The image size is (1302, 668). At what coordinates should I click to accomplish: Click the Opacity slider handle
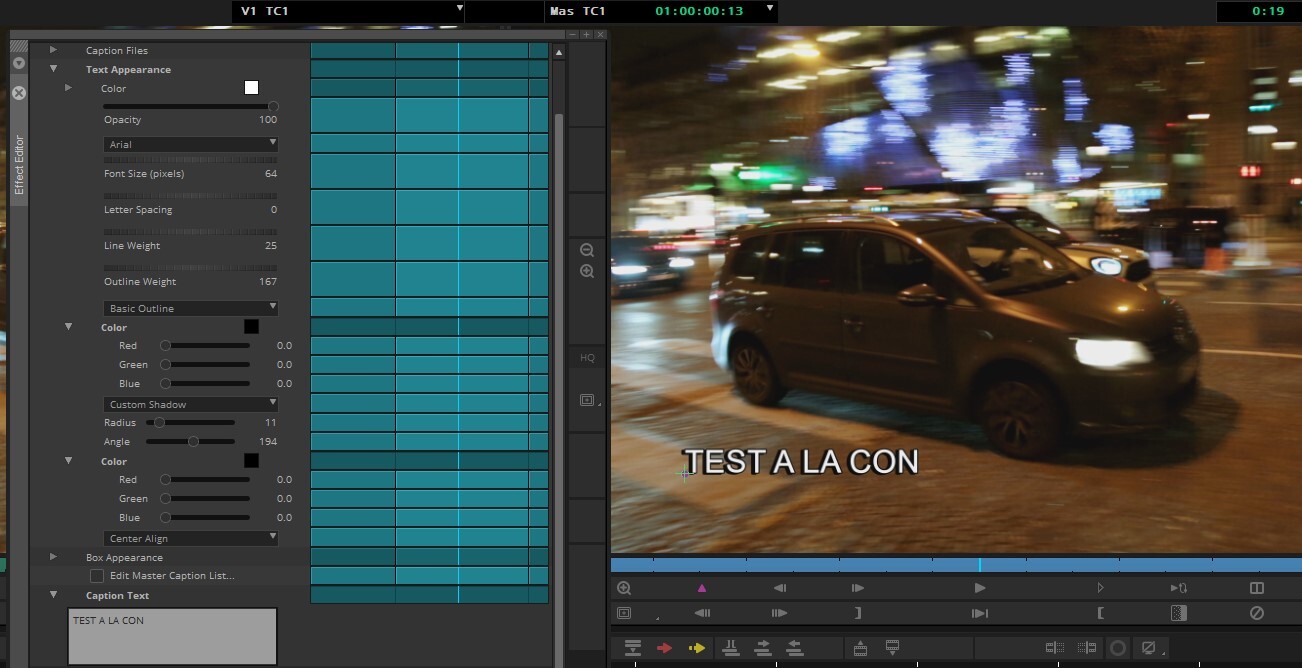coord(273,106)
